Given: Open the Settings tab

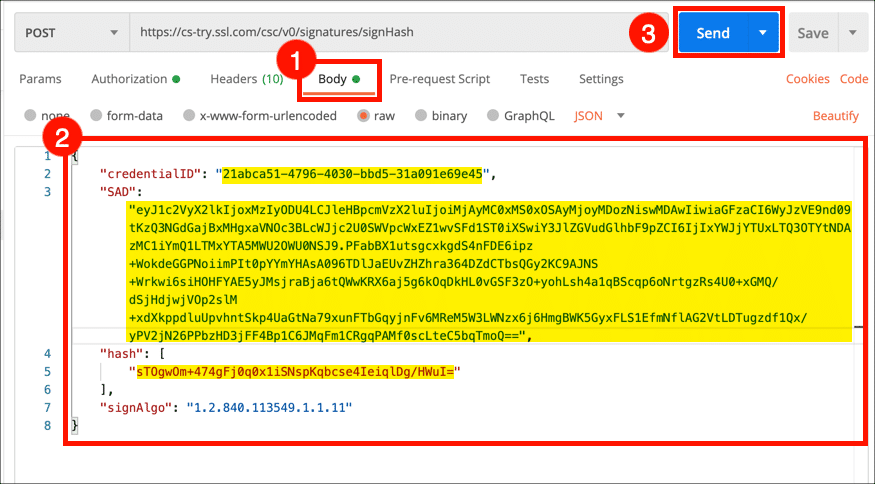Looking at the screenshot, I should 601,79.
